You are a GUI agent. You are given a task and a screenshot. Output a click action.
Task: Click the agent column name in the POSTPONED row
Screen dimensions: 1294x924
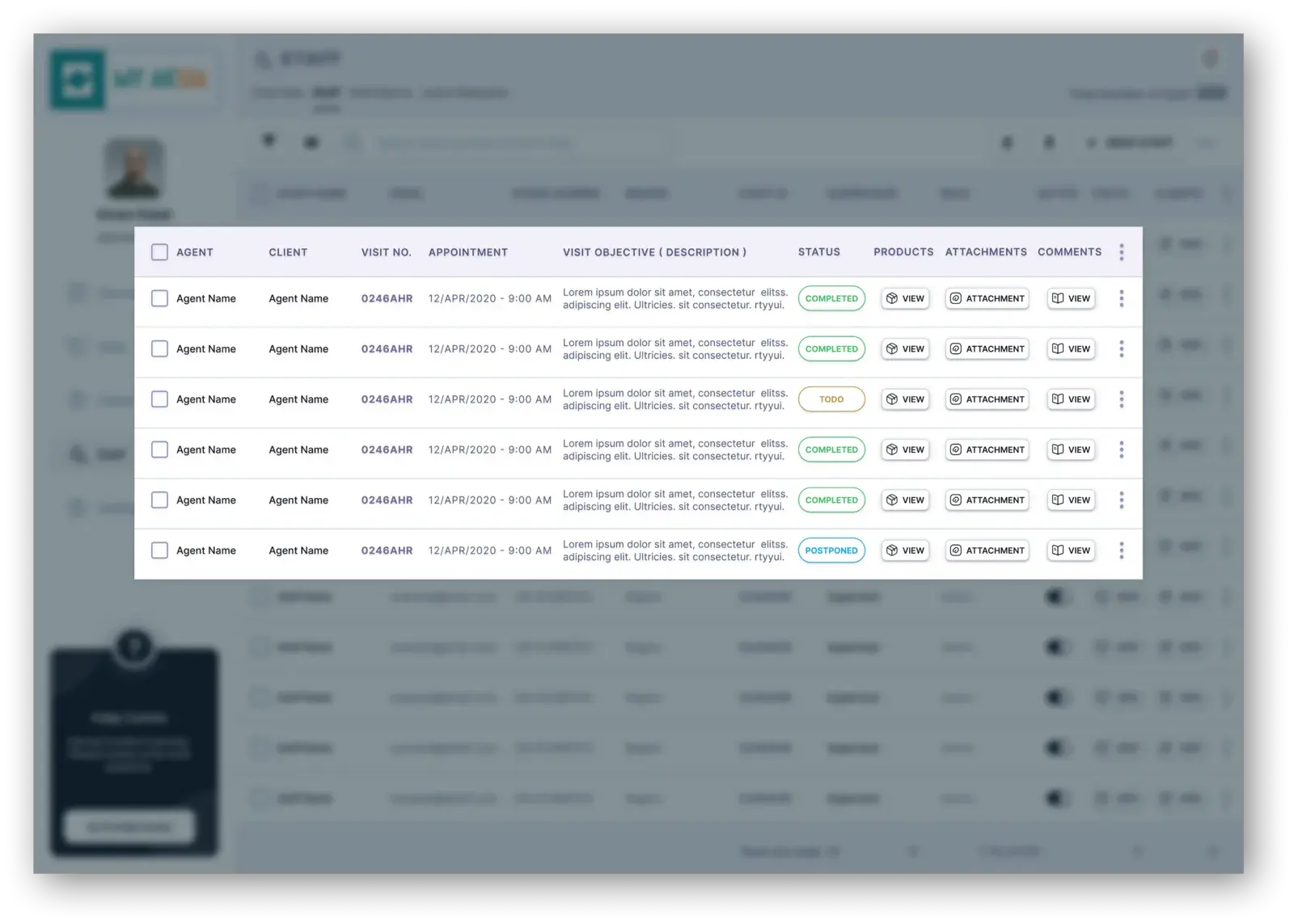click(x=206, y=551)
